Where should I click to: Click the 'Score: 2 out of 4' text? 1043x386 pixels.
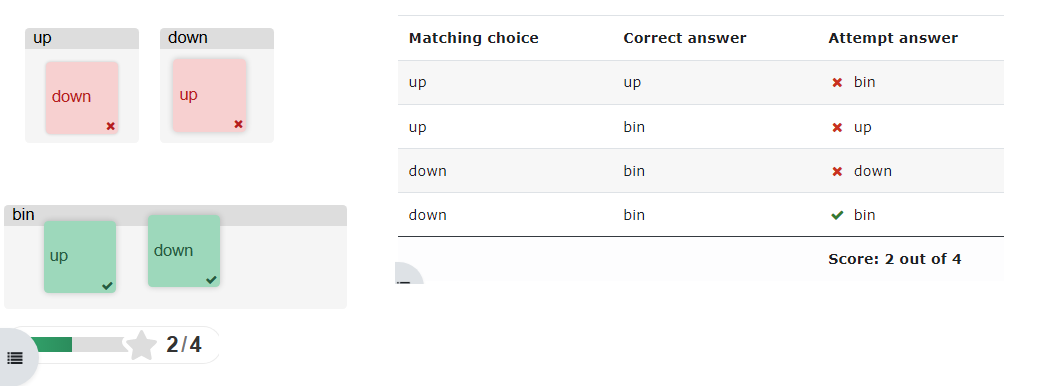(895, 259)
